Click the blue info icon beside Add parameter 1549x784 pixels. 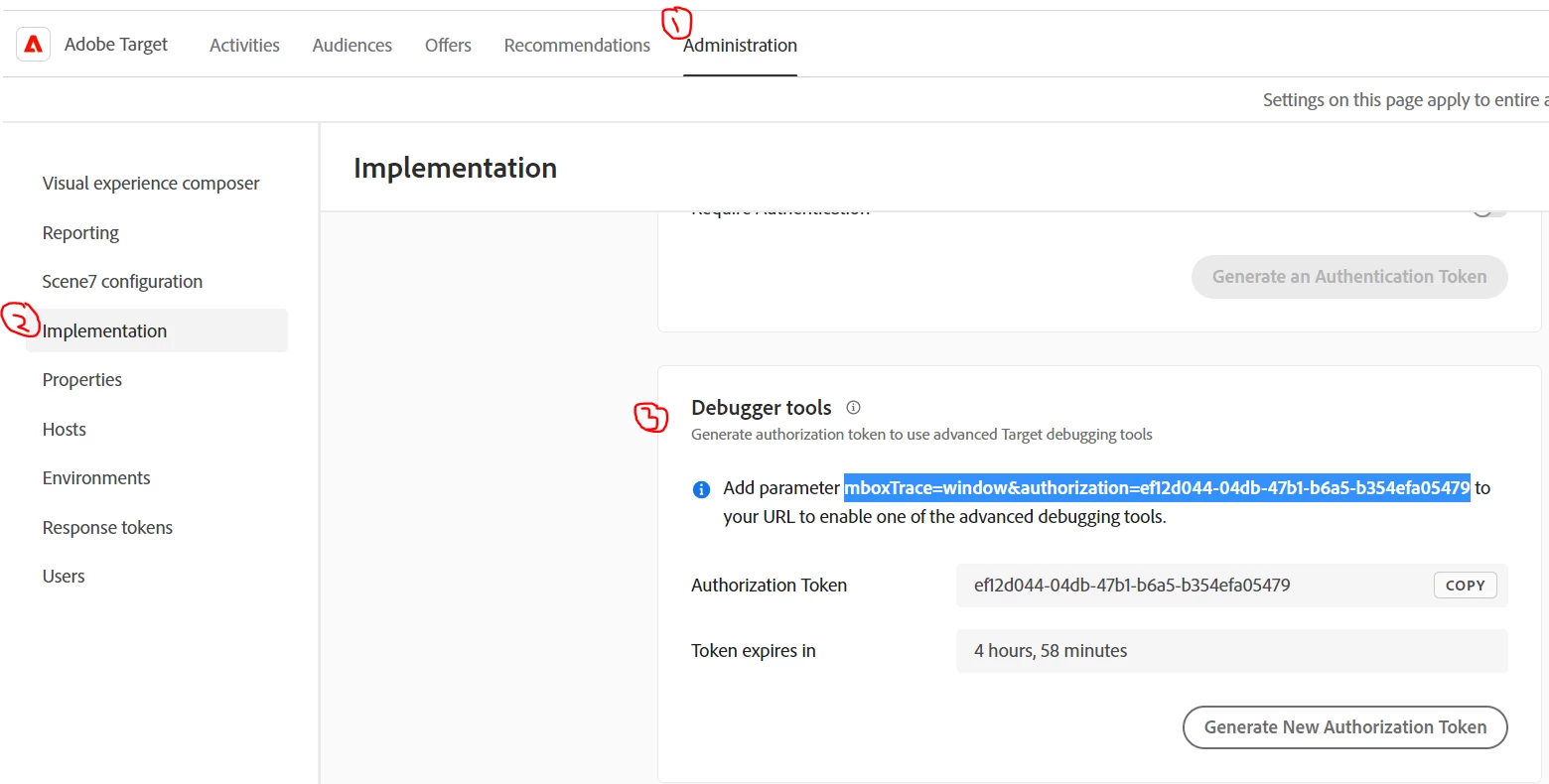701,489
